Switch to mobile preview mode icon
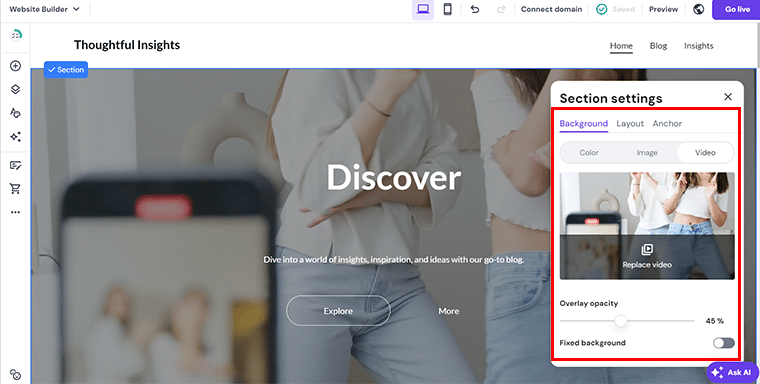760x384 pixels. pos(447,9)
